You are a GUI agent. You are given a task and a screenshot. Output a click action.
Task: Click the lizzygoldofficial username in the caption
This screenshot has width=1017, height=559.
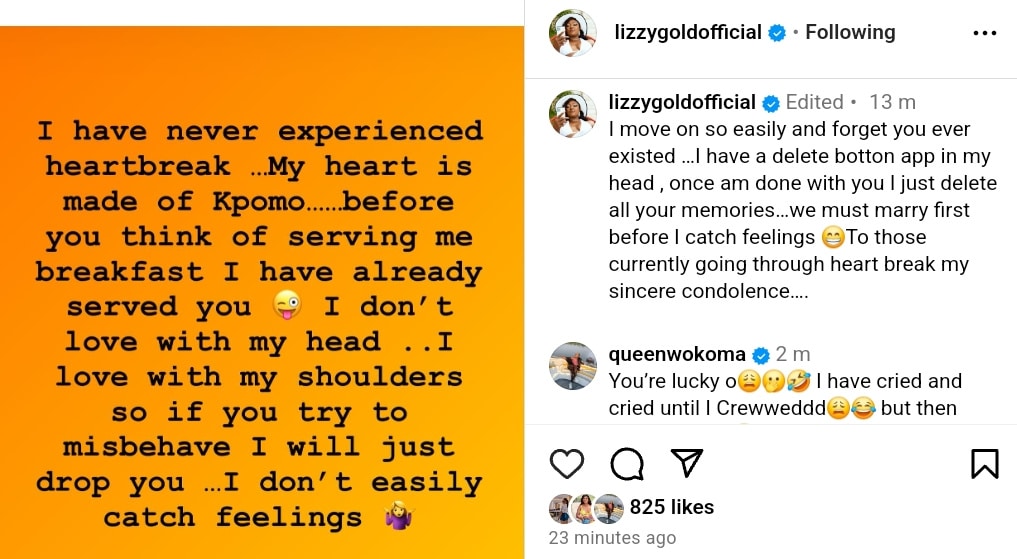(682, 102)
